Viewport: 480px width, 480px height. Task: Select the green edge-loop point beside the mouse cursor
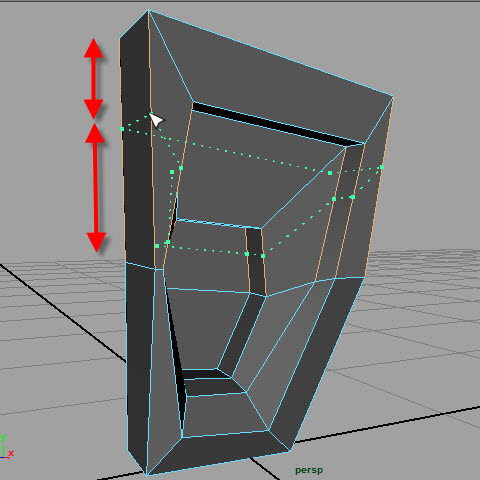(x=150, y=115)
